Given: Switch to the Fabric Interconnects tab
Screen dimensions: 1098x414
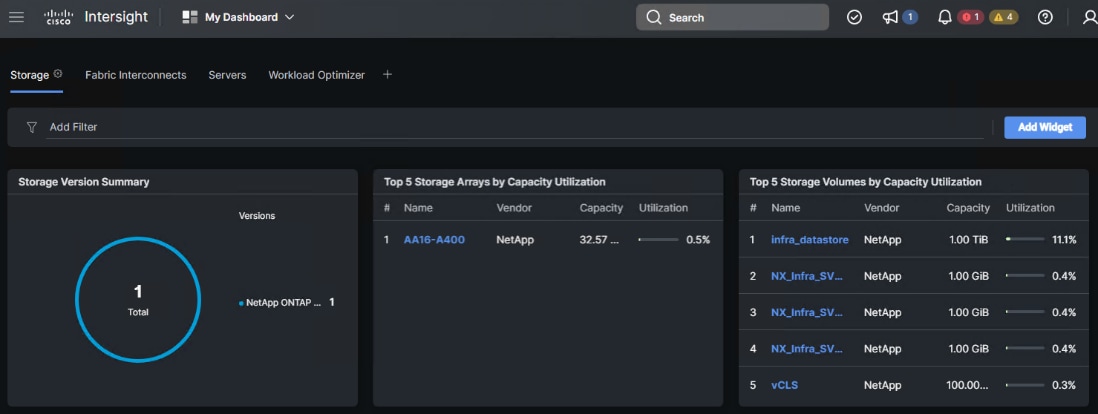Looking at the screenshot, I should [135, 75].
